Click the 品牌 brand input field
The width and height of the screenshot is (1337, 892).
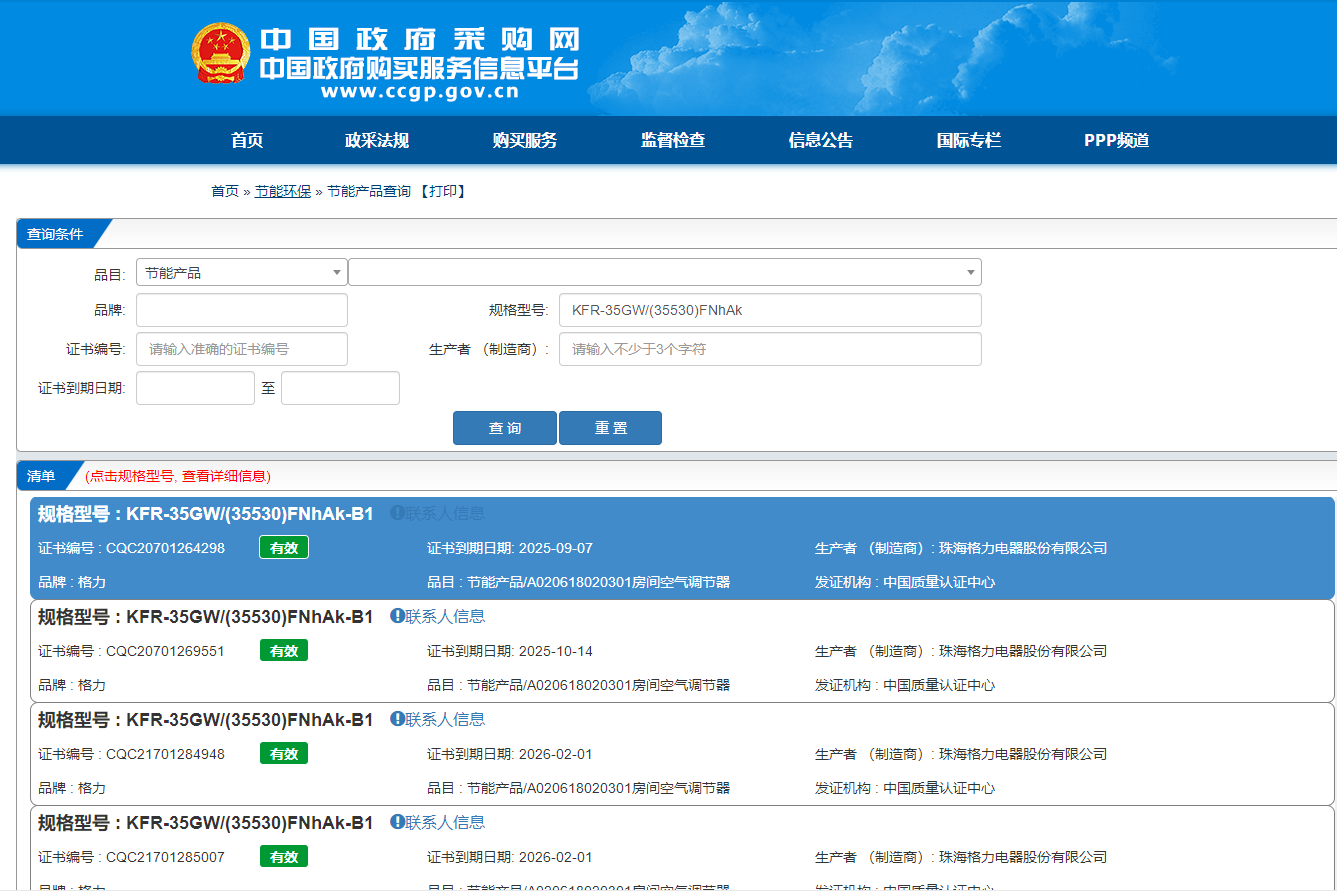pos(242,310)
